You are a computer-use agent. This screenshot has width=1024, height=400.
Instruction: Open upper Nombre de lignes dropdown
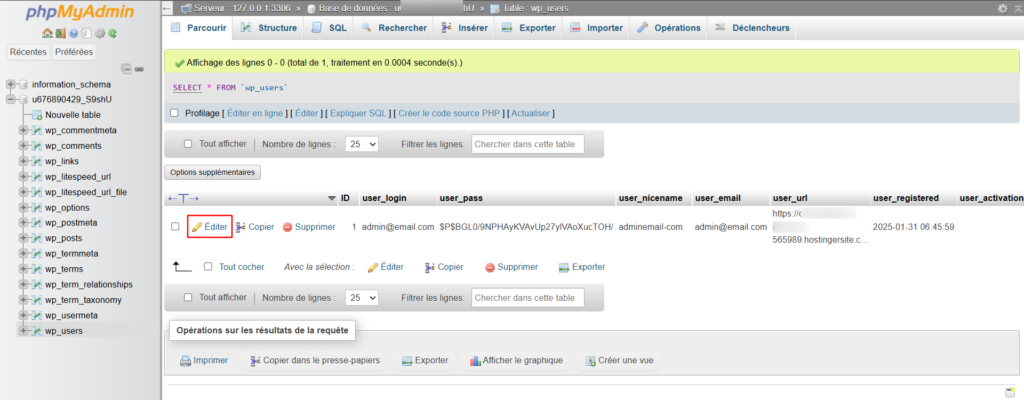pyautogui.click(x=362, y=144)
